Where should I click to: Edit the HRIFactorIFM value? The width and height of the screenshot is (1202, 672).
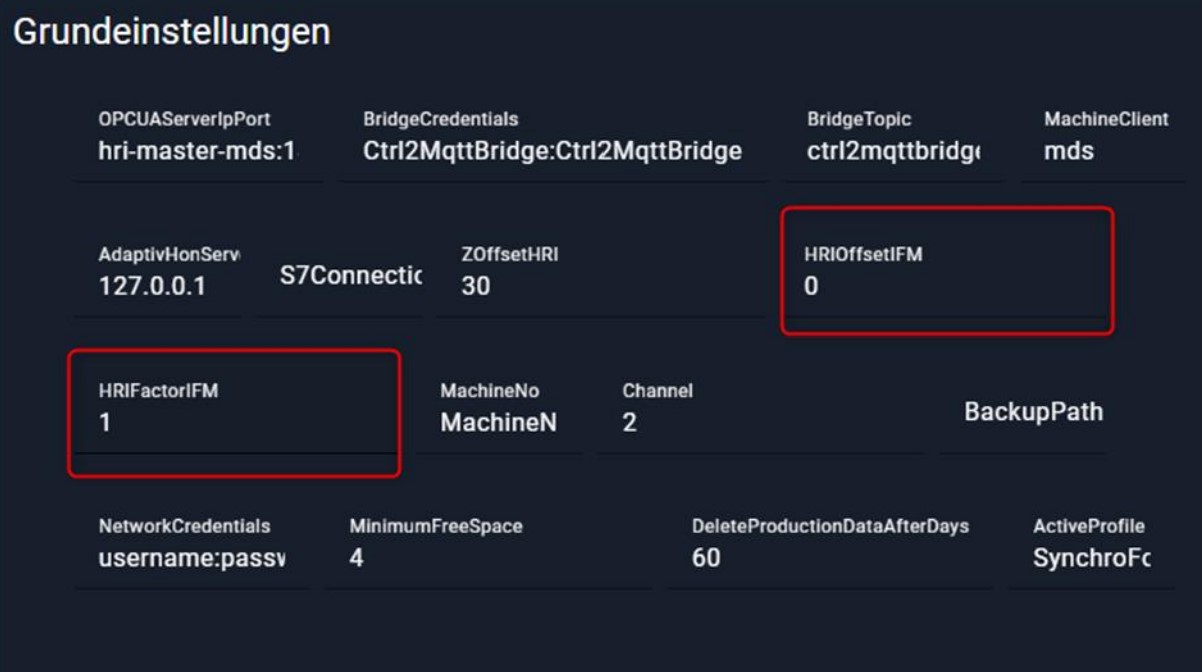tap(233, 423)
